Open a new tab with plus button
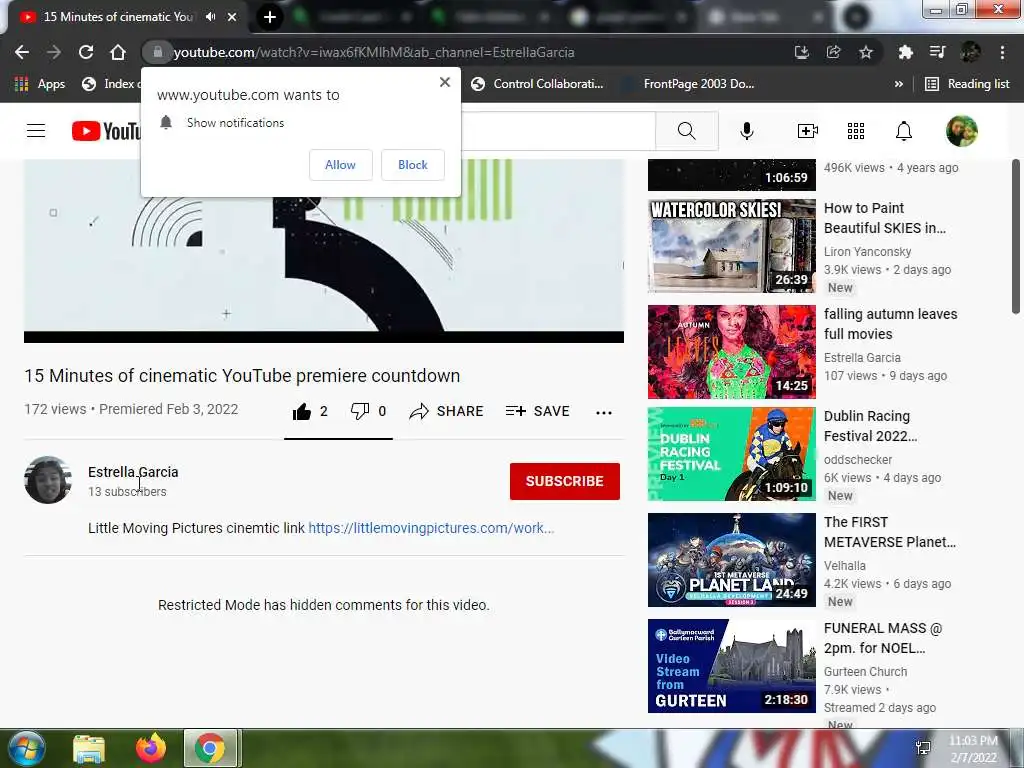The width and height of the screenshot is (1024, 768). (270, 17)
